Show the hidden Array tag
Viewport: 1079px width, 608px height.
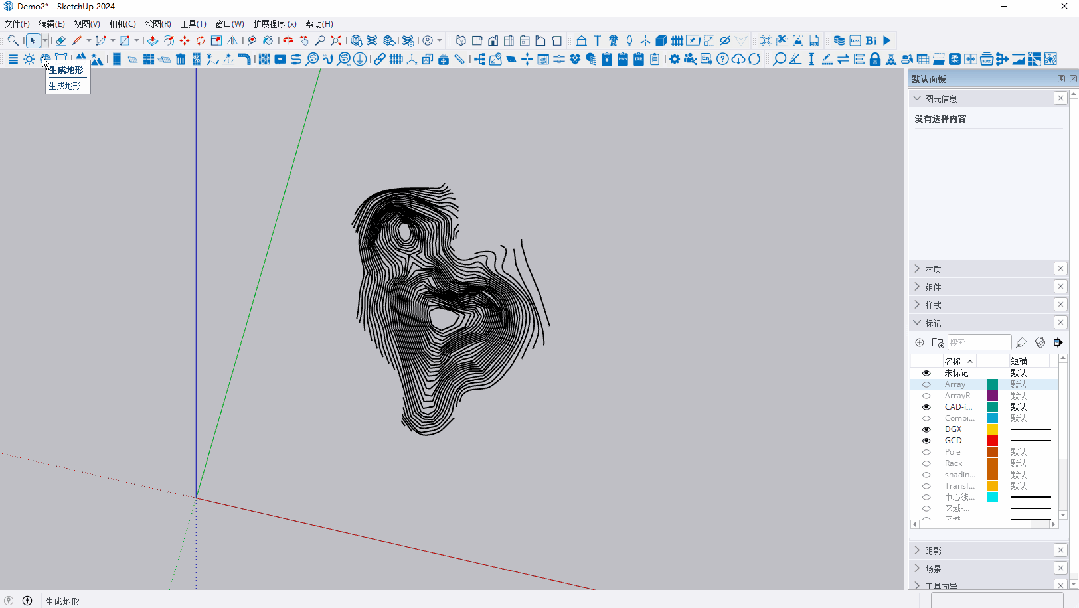coord(926,384)
